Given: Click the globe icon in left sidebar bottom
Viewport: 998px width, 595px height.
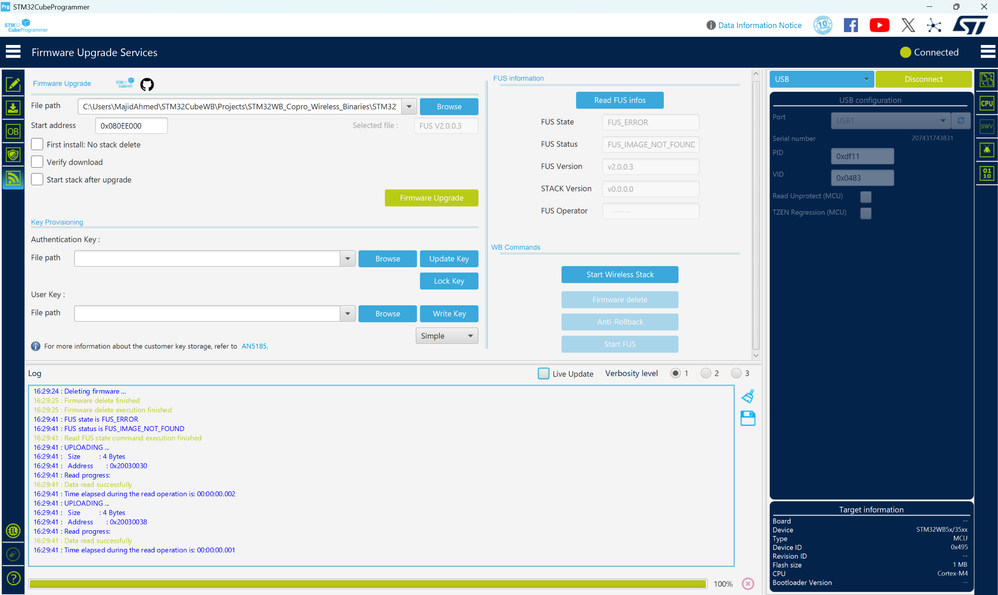Looking at the screenshot, I should [13, 531].
